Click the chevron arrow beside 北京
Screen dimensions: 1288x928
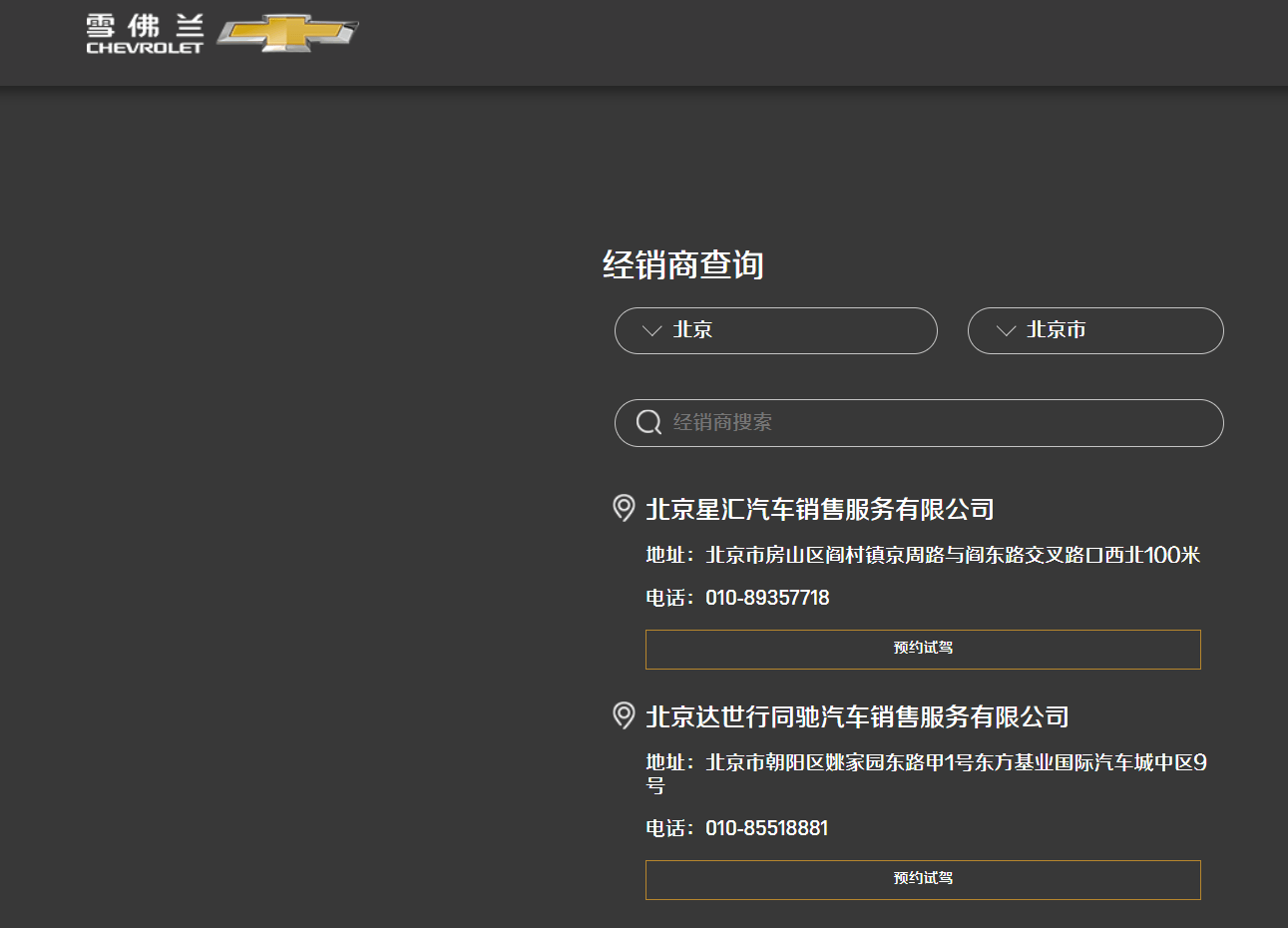coord(651,330)
